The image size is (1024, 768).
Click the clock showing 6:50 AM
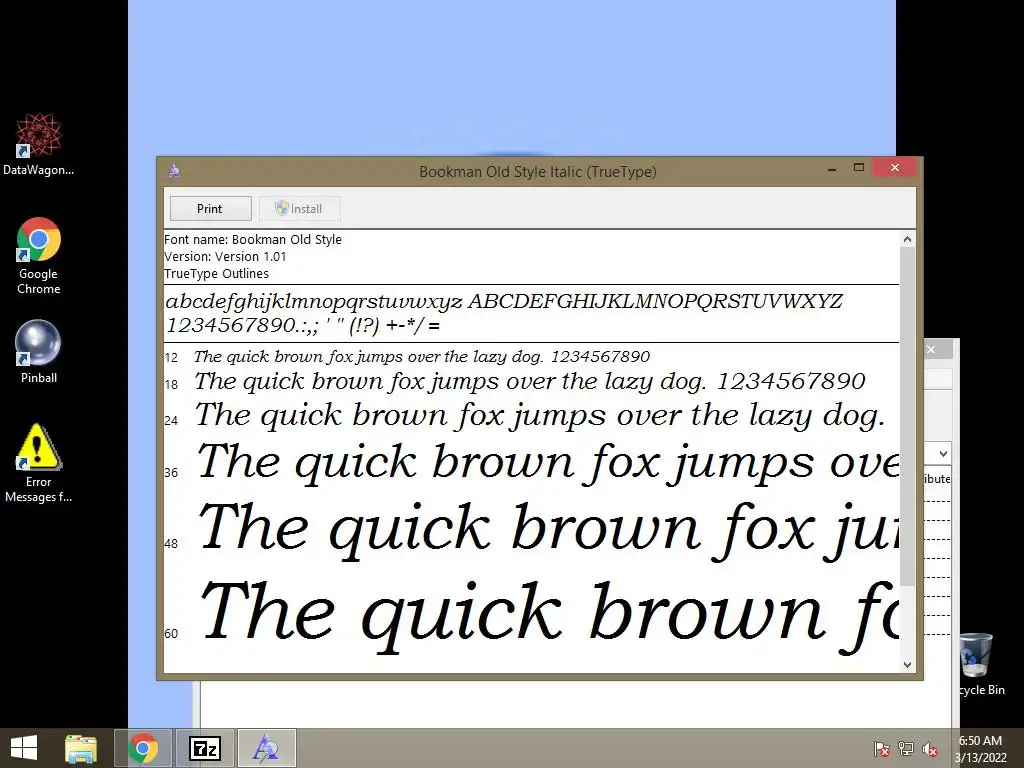(x=980, y=749)
